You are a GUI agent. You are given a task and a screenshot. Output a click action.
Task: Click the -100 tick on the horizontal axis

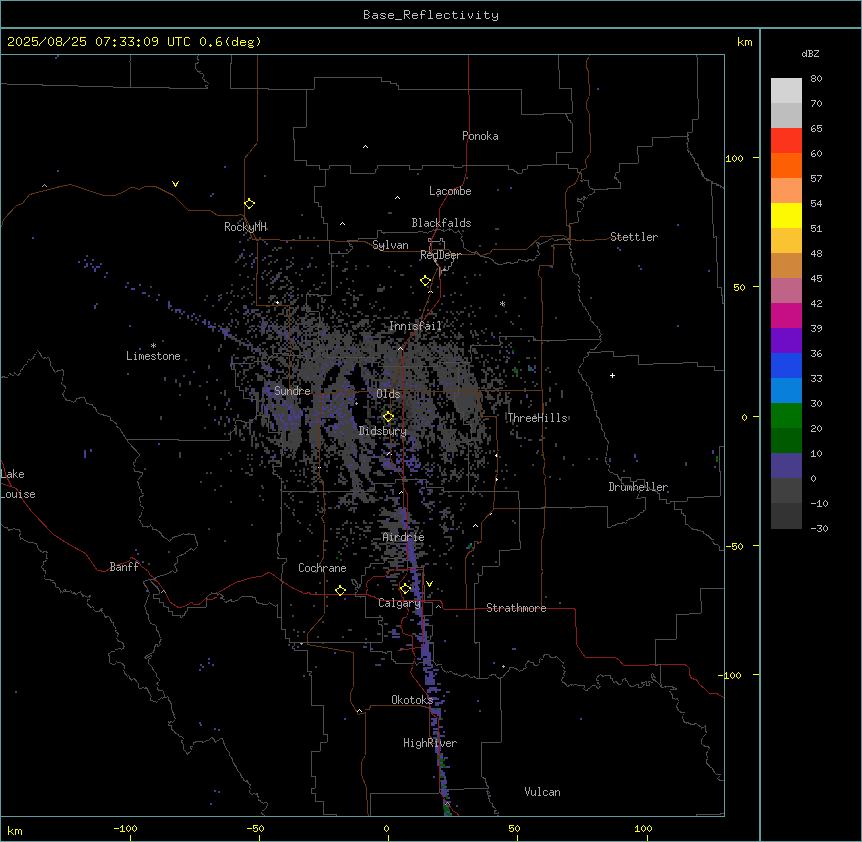pyautogui.click(x=125, y=828)
